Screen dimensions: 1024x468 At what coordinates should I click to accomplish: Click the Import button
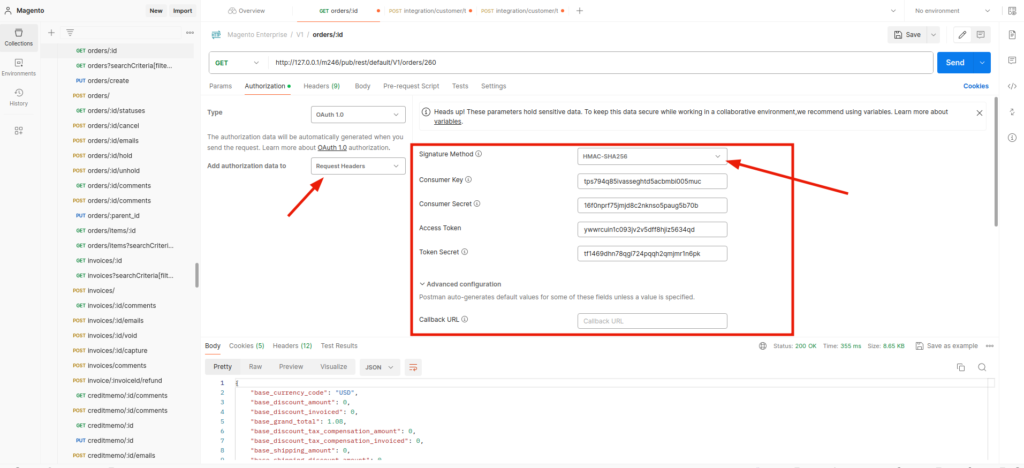[x=182, y=10]
